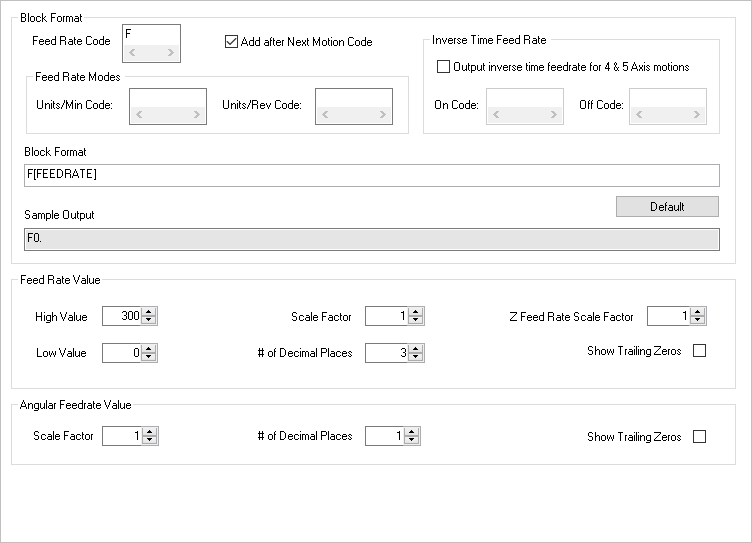Click Feed Rate decimal places field showing 3

point(387,353)
